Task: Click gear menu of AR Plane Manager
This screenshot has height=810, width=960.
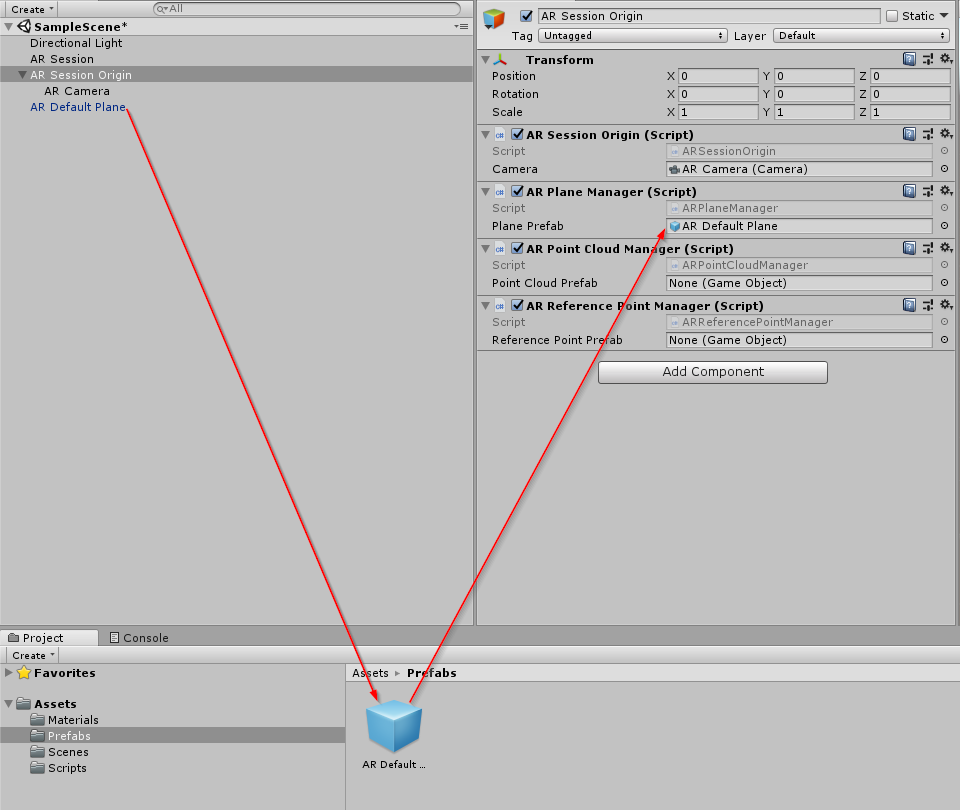Action: pyautogui.click(x=945, y=191)
